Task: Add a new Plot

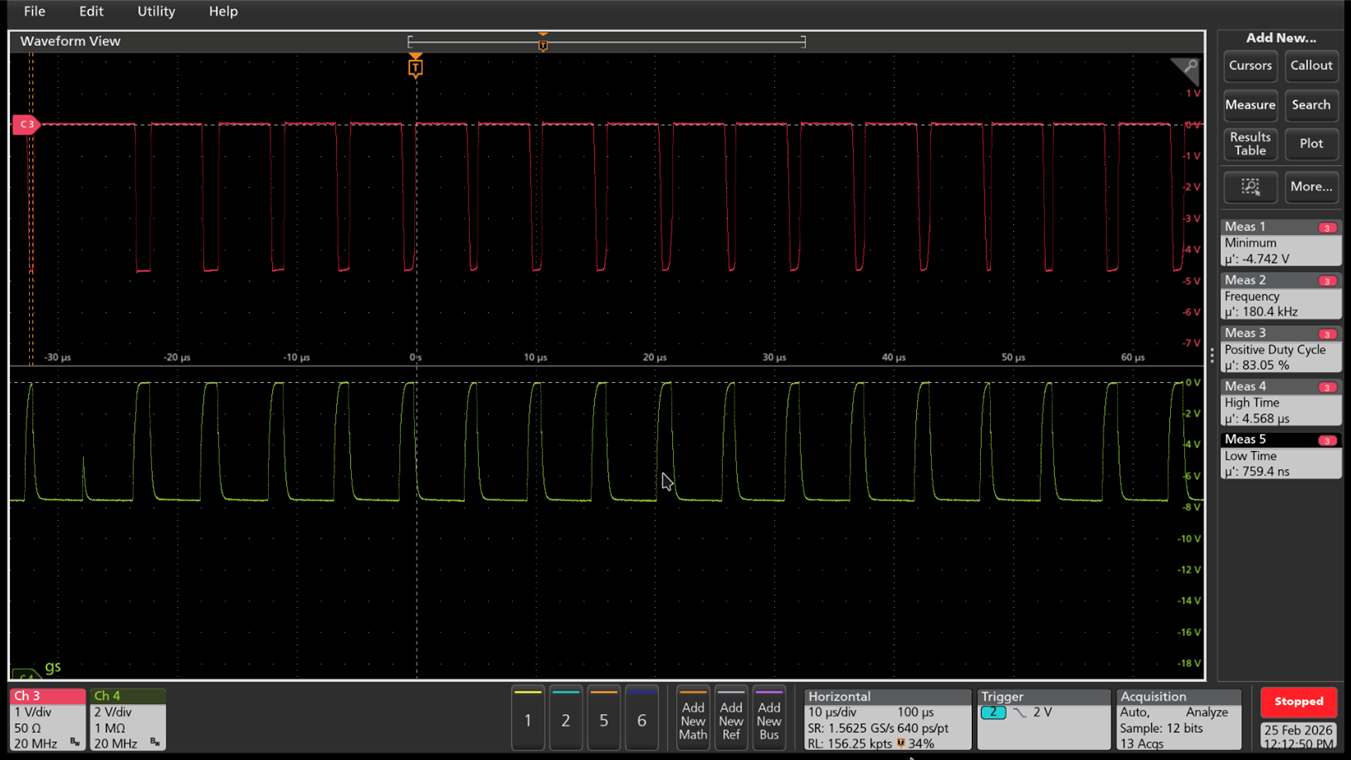Action: coord(1311,144)
